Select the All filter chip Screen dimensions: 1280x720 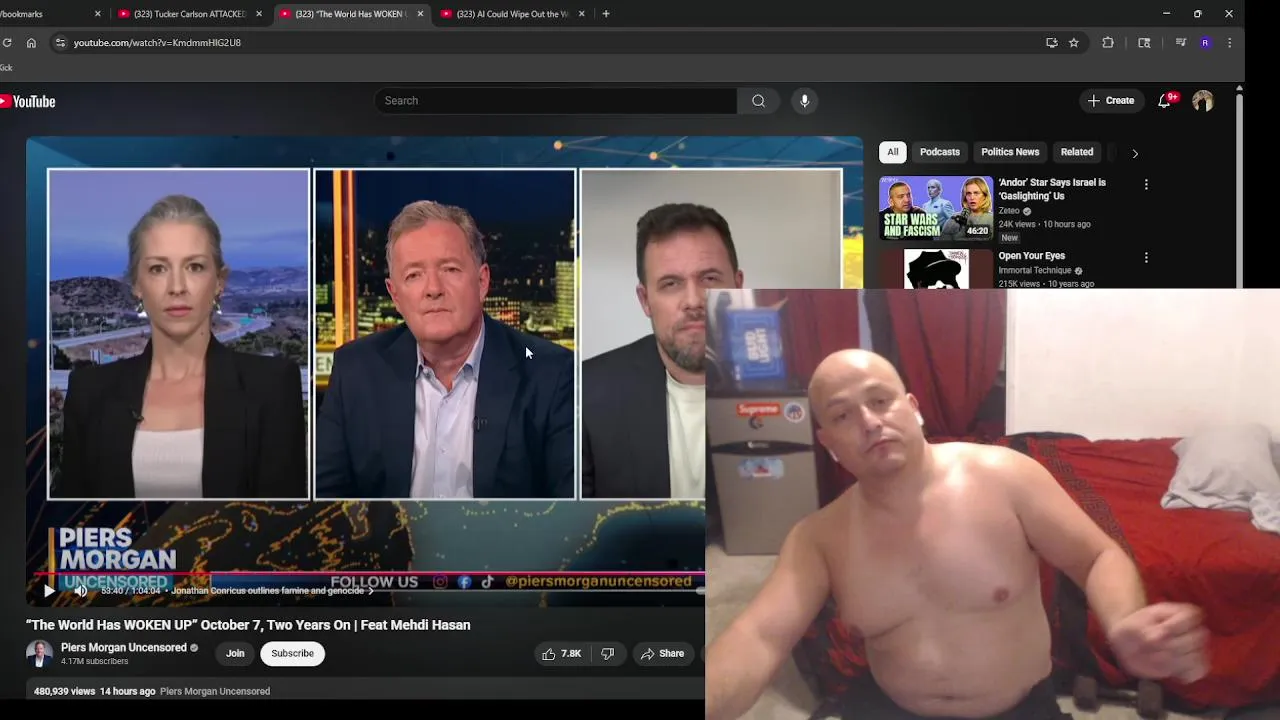click(893, 152)
